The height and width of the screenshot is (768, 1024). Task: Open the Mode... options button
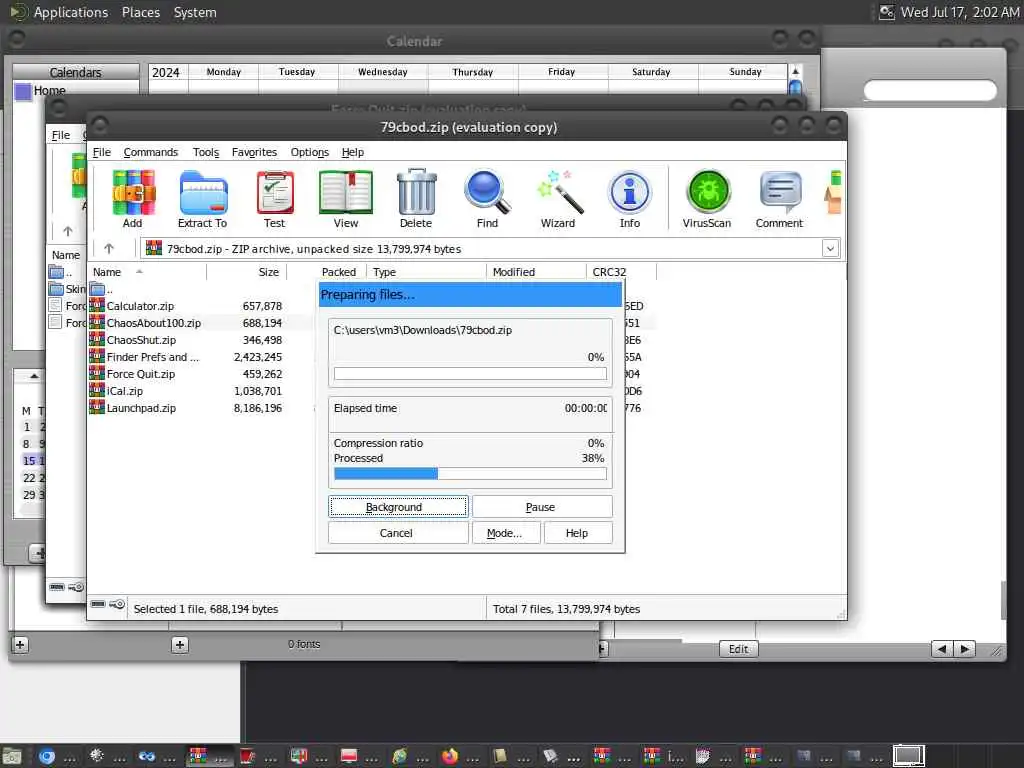pyautogui.click(x=504, y=533)
